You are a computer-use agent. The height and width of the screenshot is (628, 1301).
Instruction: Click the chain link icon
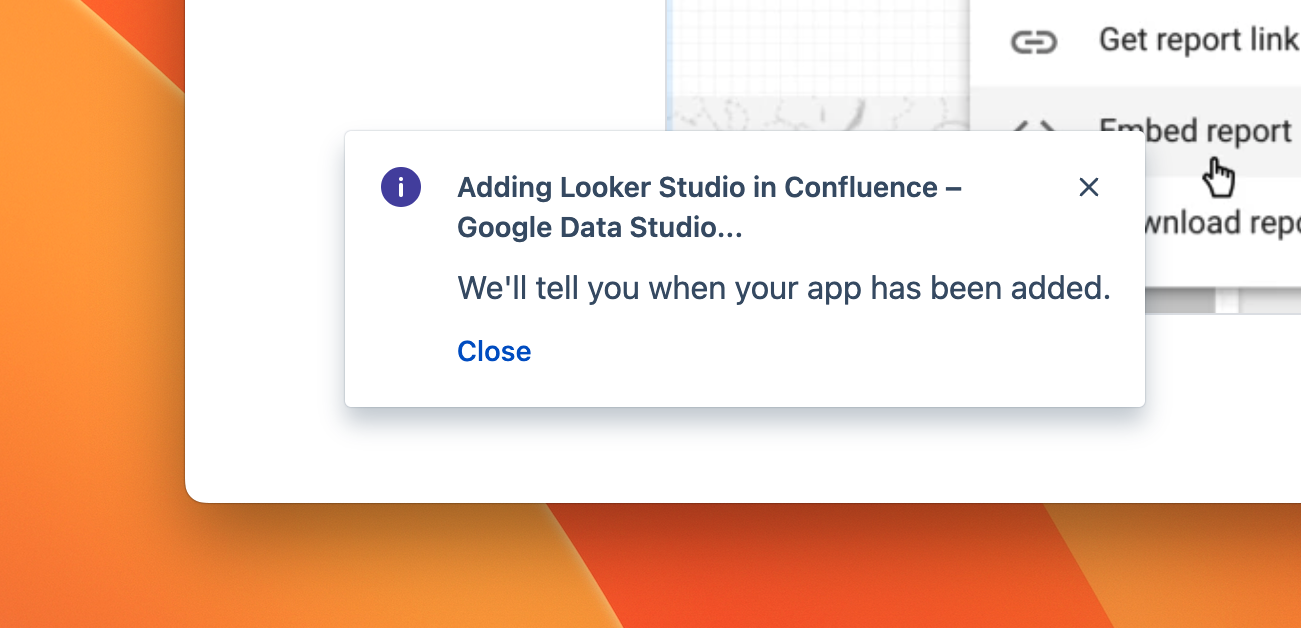(x=1033, y=42)
